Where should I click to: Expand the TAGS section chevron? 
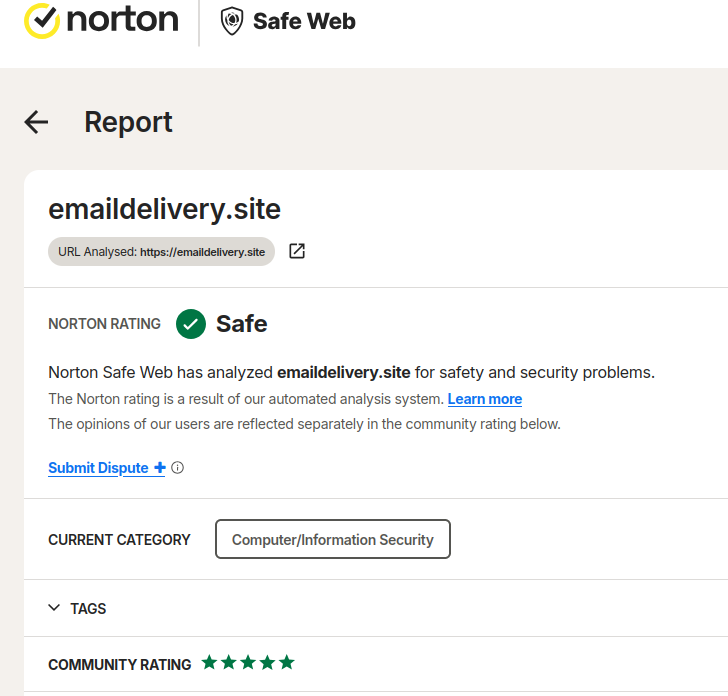(x=54, y=608)
